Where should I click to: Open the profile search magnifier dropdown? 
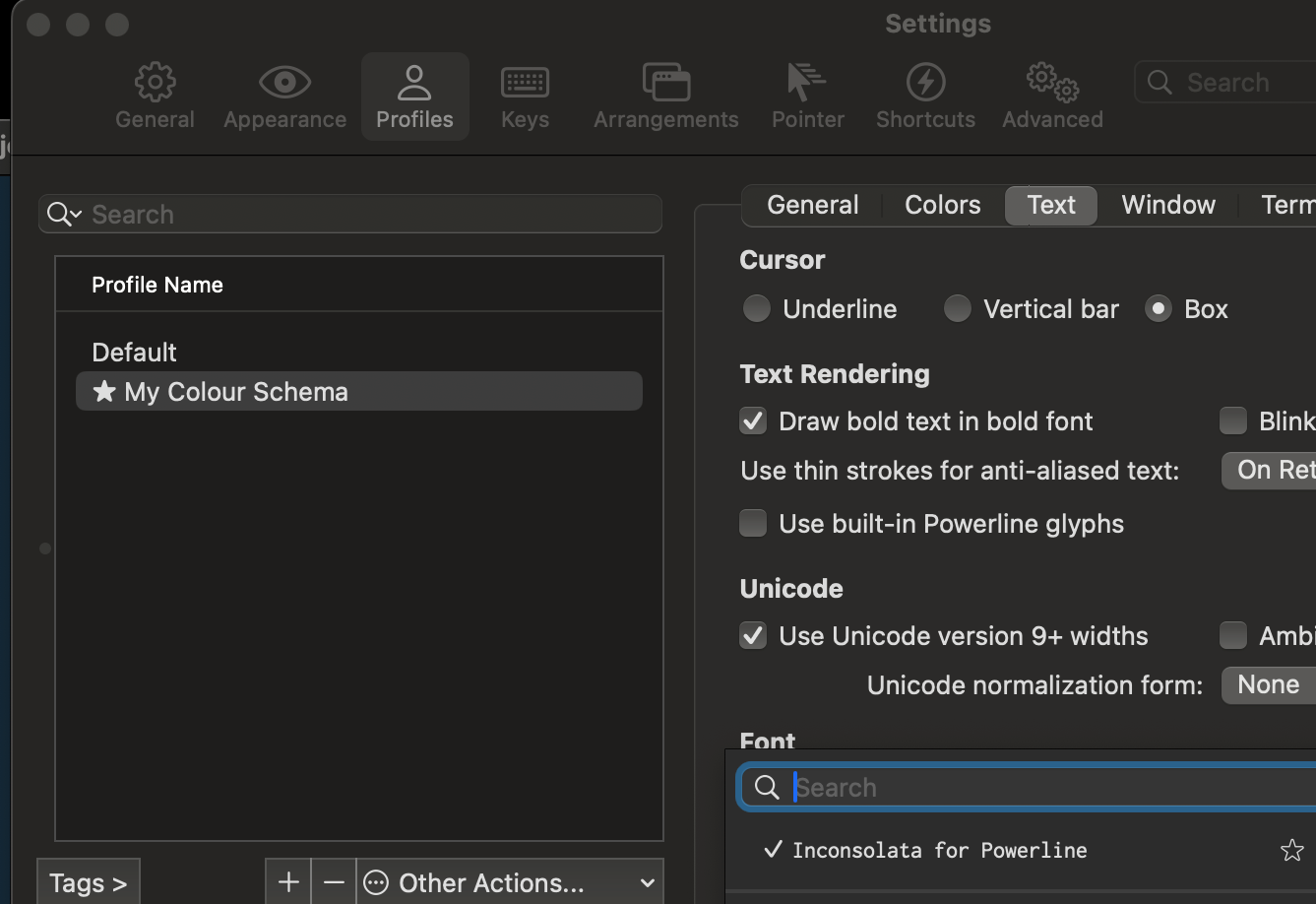[64, 214]
